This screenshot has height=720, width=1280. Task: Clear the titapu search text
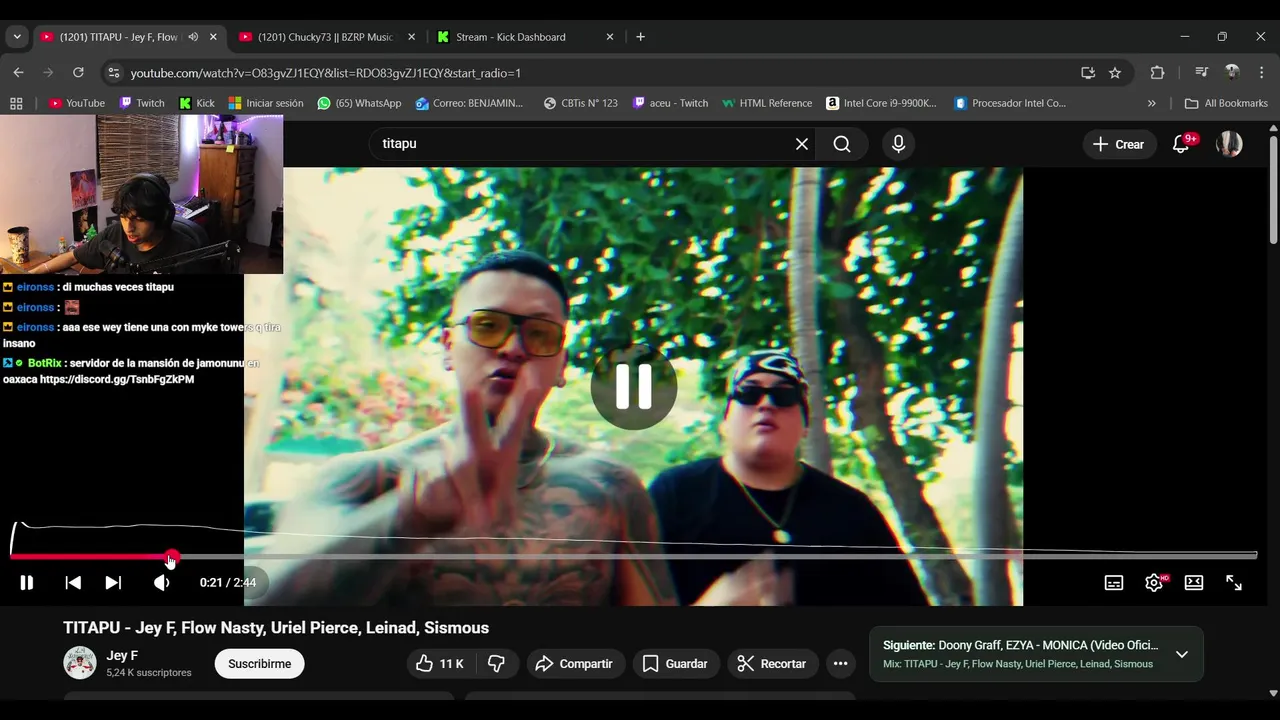802,144
